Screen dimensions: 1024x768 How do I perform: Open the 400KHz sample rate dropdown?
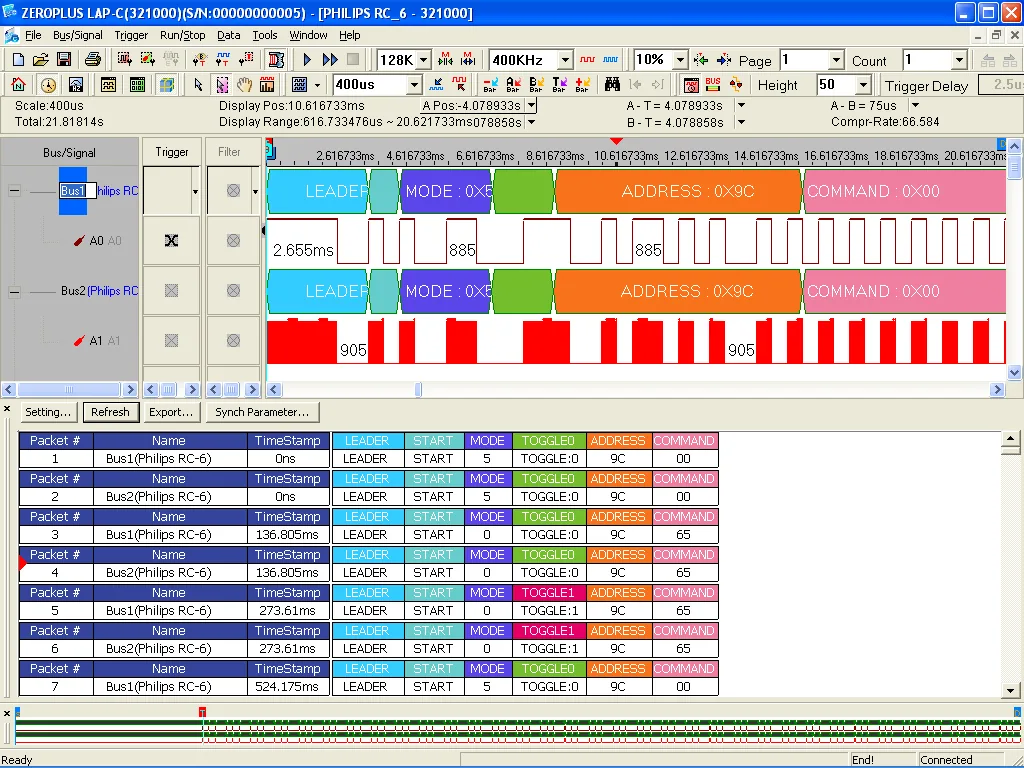pos(565,60)
